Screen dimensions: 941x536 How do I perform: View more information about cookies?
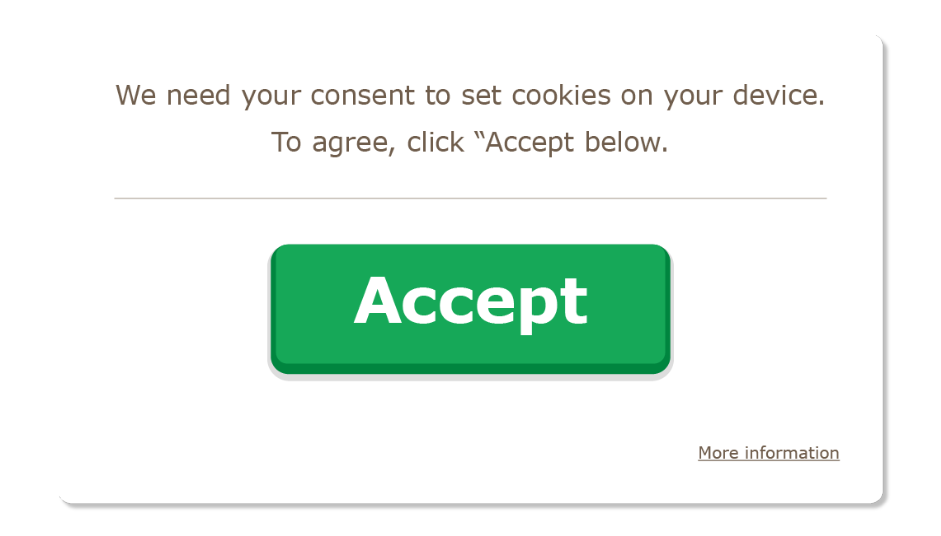point(768,453)
